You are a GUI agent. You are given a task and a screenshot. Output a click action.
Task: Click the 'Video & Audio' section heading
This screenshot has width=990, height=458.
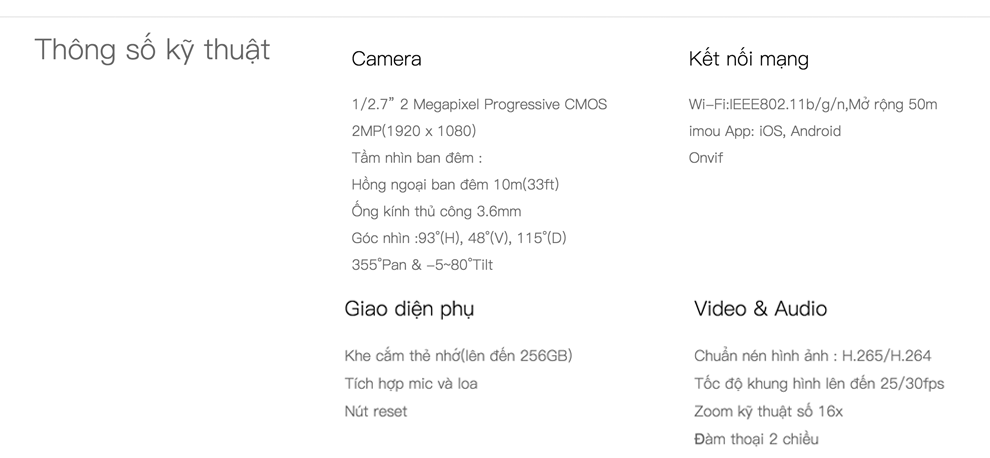click(760, 309)
